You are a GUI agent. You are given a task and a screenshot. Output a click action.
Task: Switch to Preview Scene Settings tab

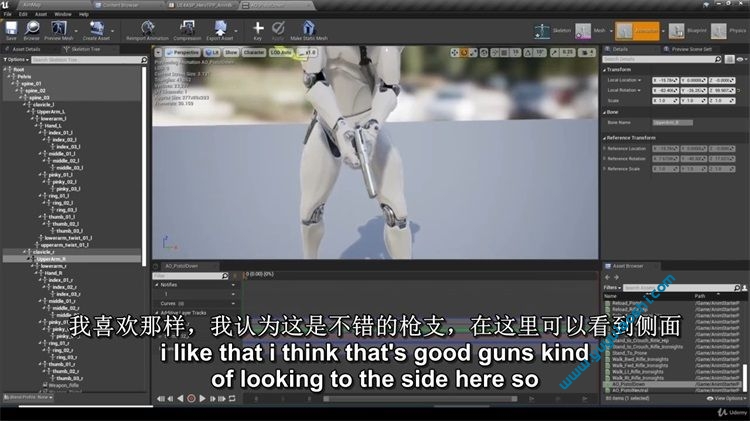(691, 49)
